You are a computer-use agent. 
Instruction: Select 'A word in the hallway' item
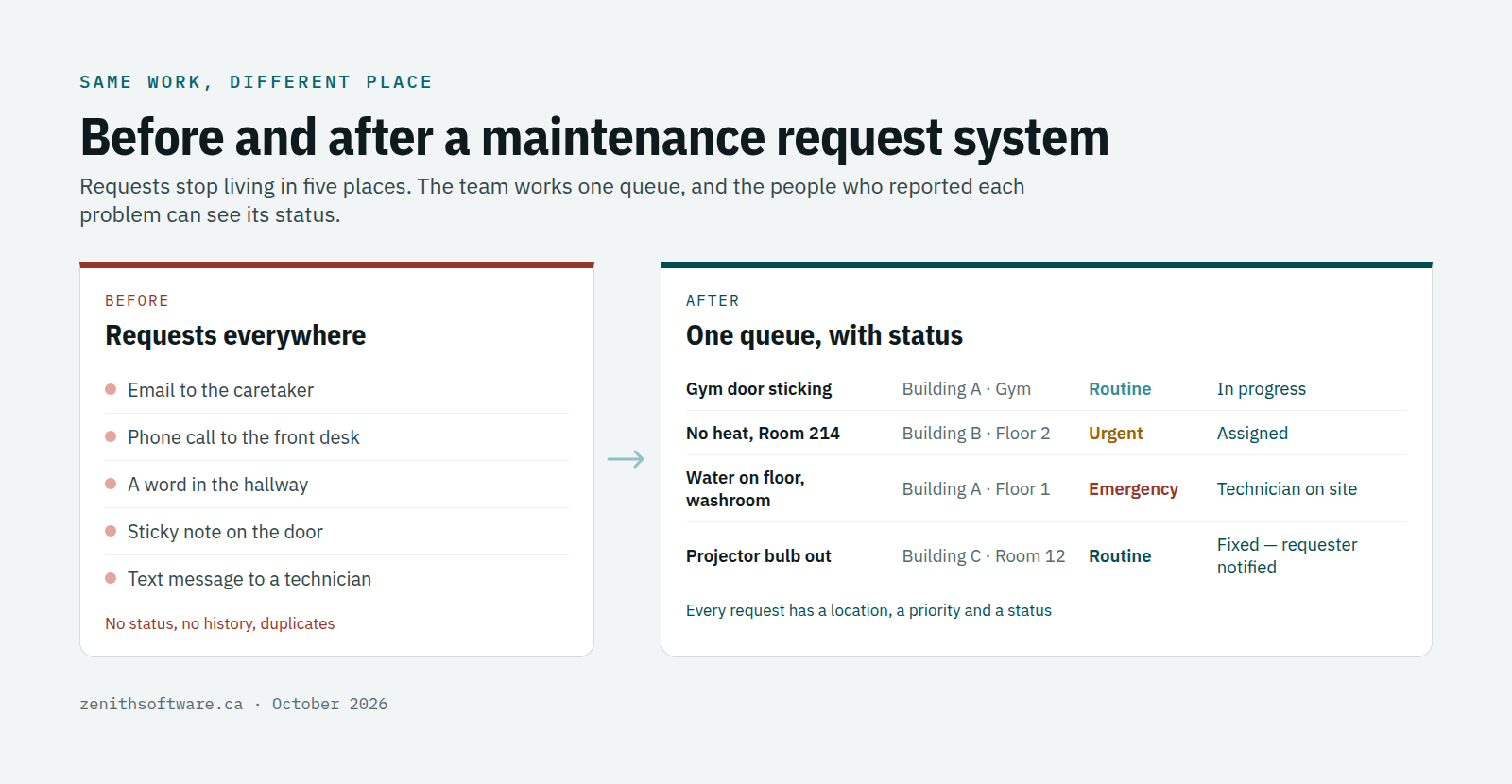[336, 485]
